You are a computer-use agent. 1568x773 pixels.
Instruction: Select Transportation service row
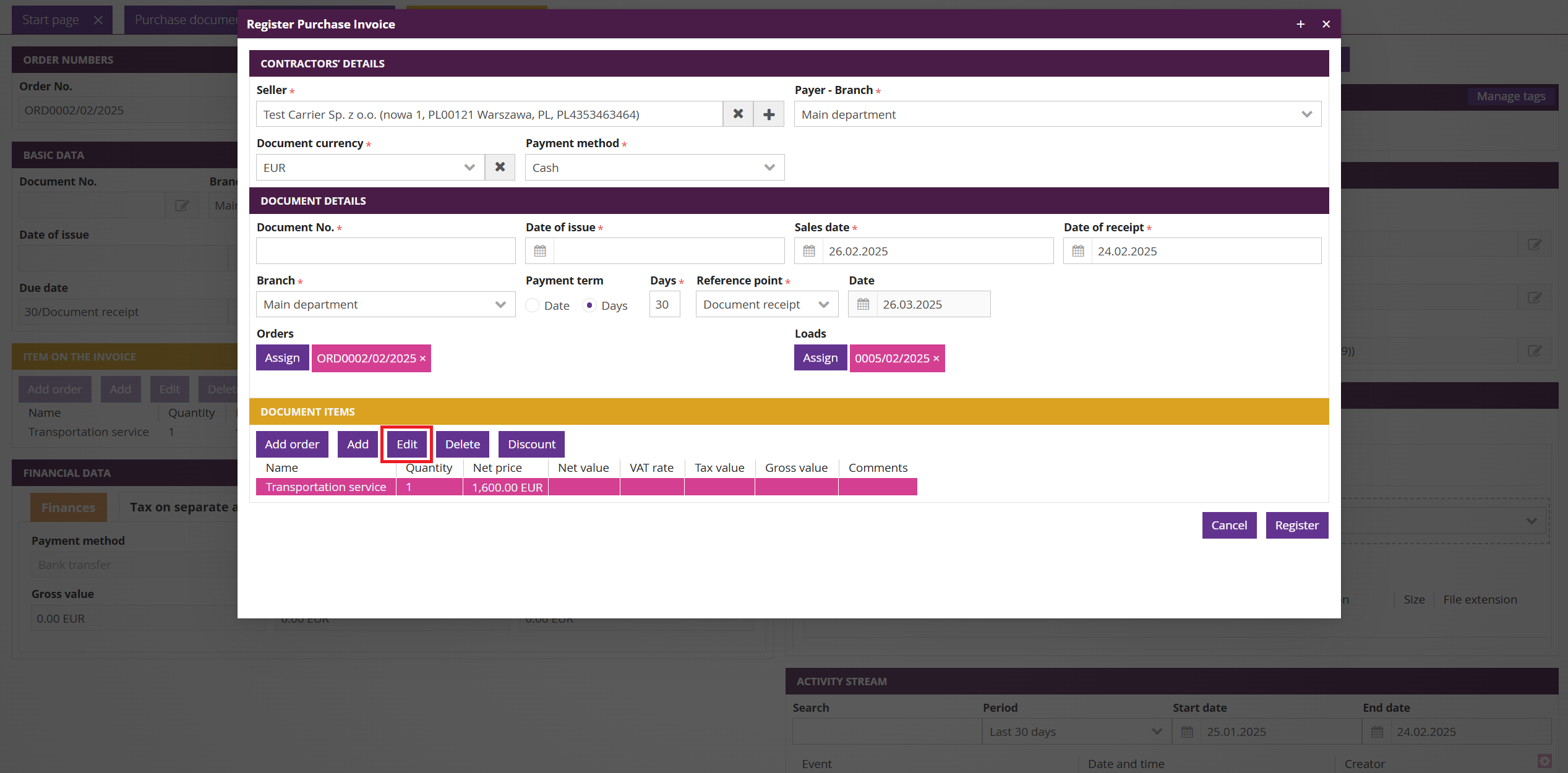click(326, 487)
